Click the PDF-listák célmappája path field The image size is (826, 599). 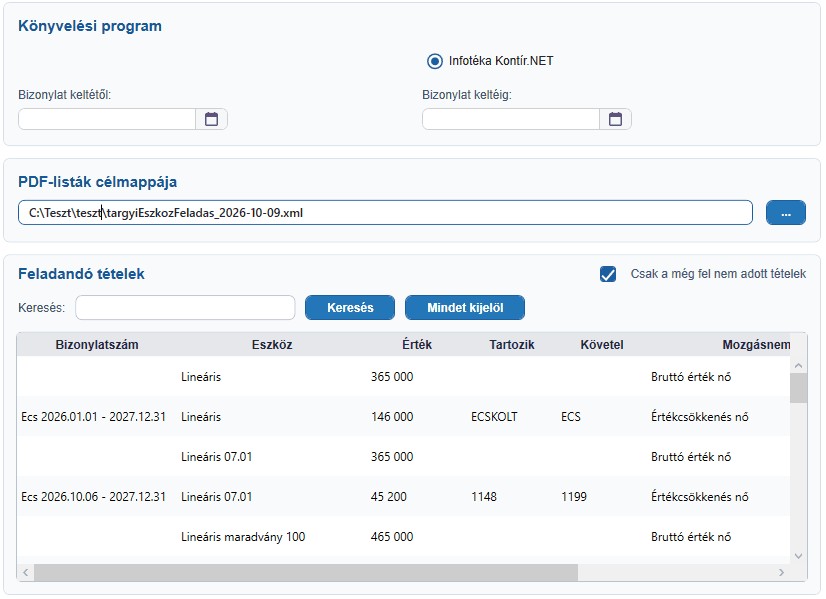pos(385,213)
